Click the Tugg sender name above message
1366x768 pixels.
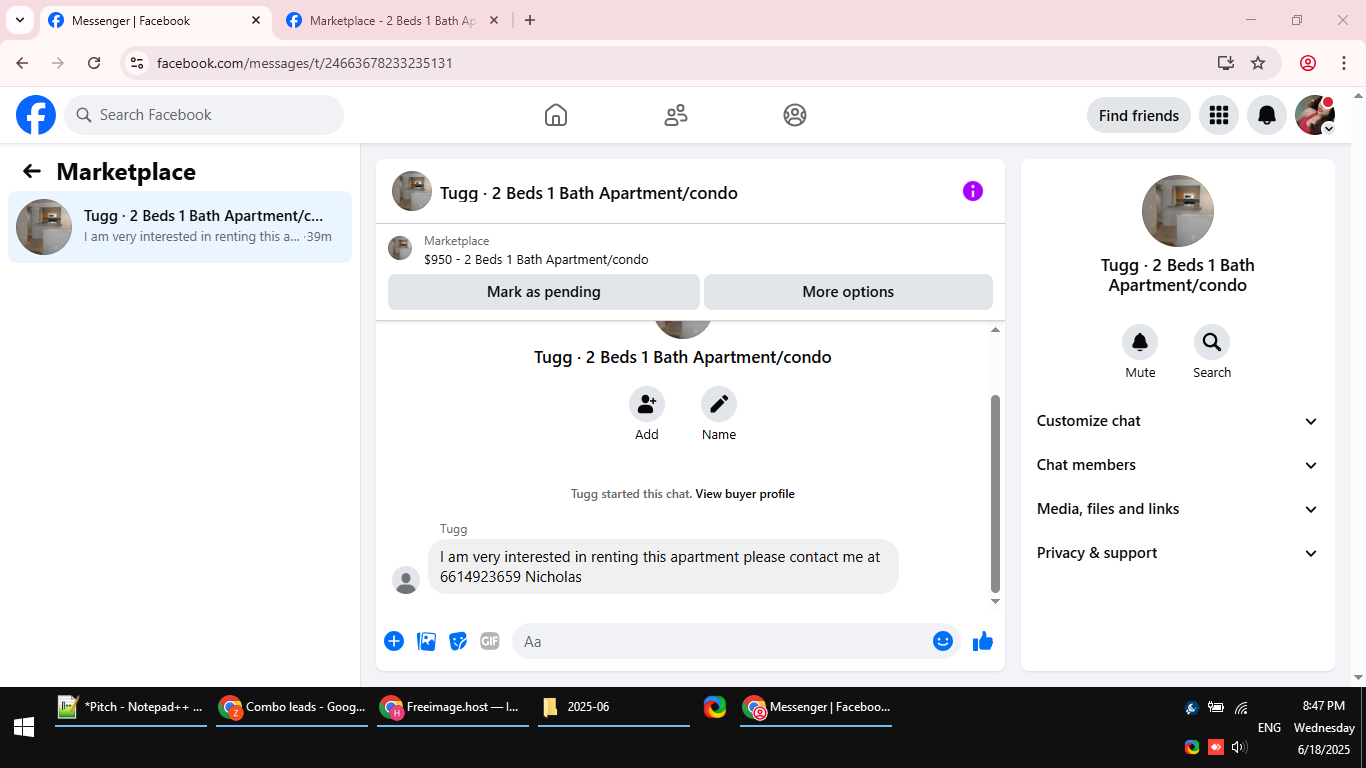(453, 529)
